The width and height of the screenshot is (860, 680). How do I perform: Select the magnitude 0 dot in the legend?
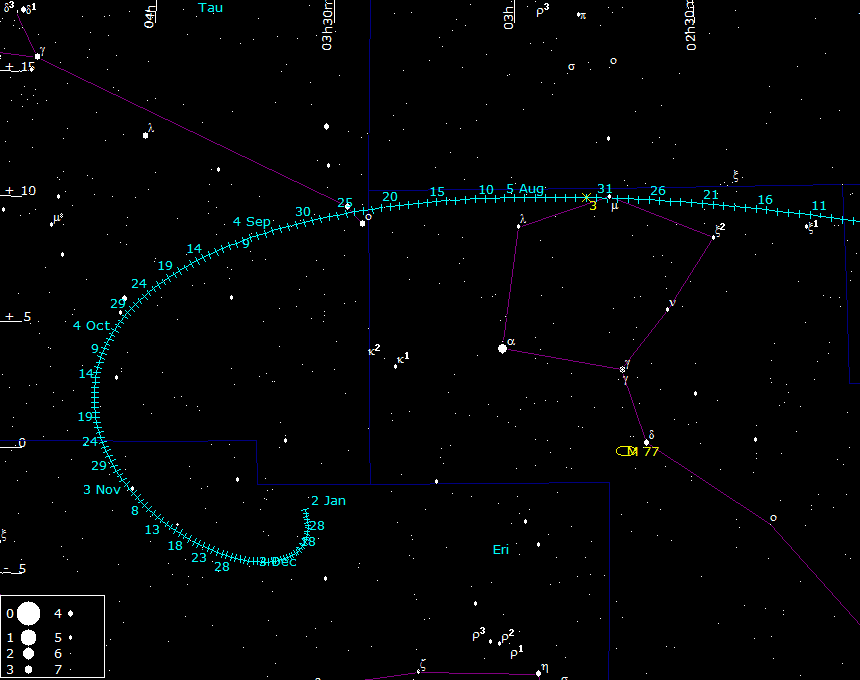click(x=29, y=614)
